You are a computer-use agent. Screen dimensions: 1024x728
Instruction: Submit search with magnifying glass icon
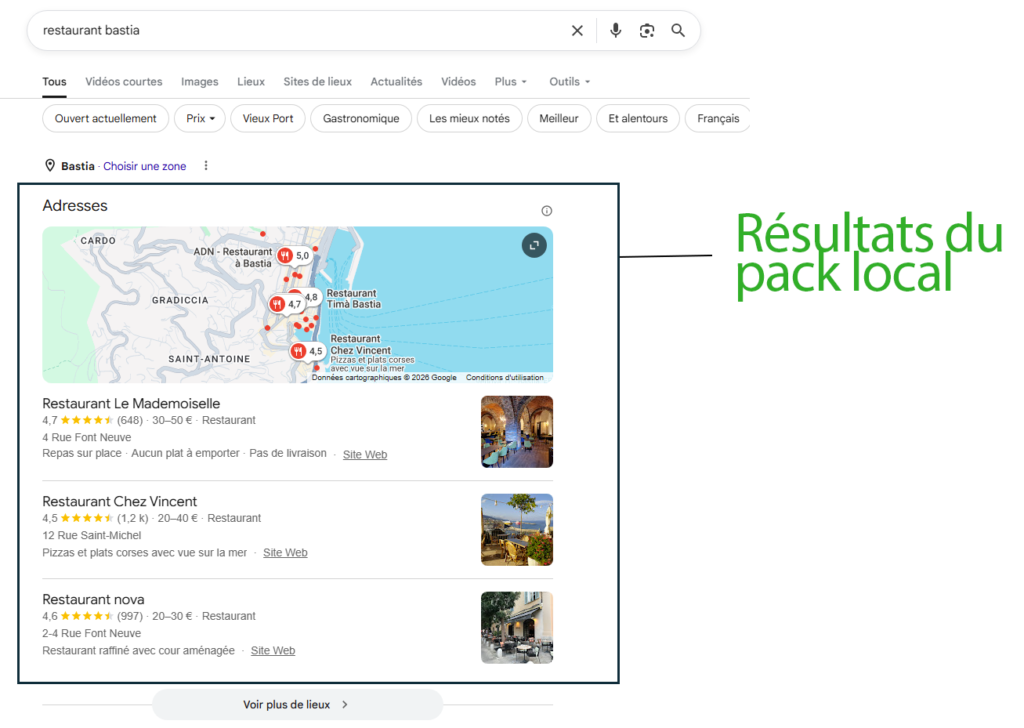[678, 31]
